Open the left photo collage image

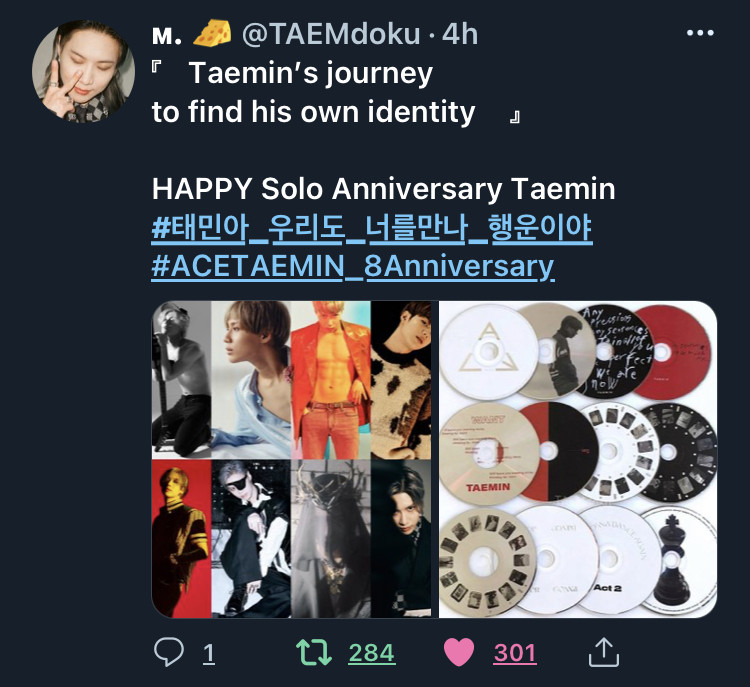(292, 459)
